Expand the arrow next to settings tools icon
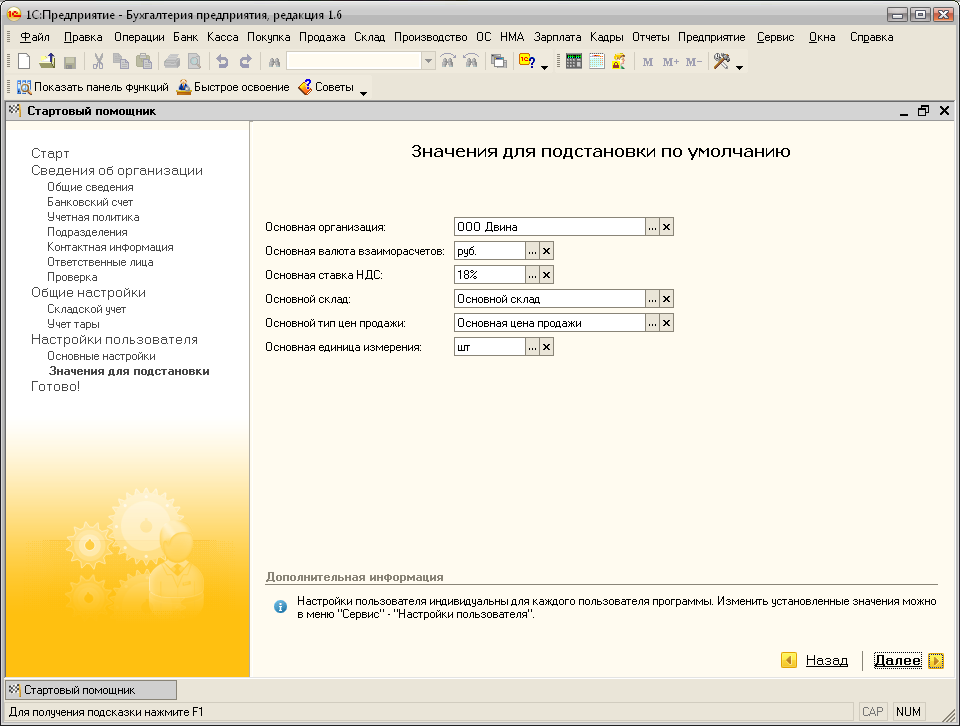This screenshot has height=726, width=960. pos(740,66)
